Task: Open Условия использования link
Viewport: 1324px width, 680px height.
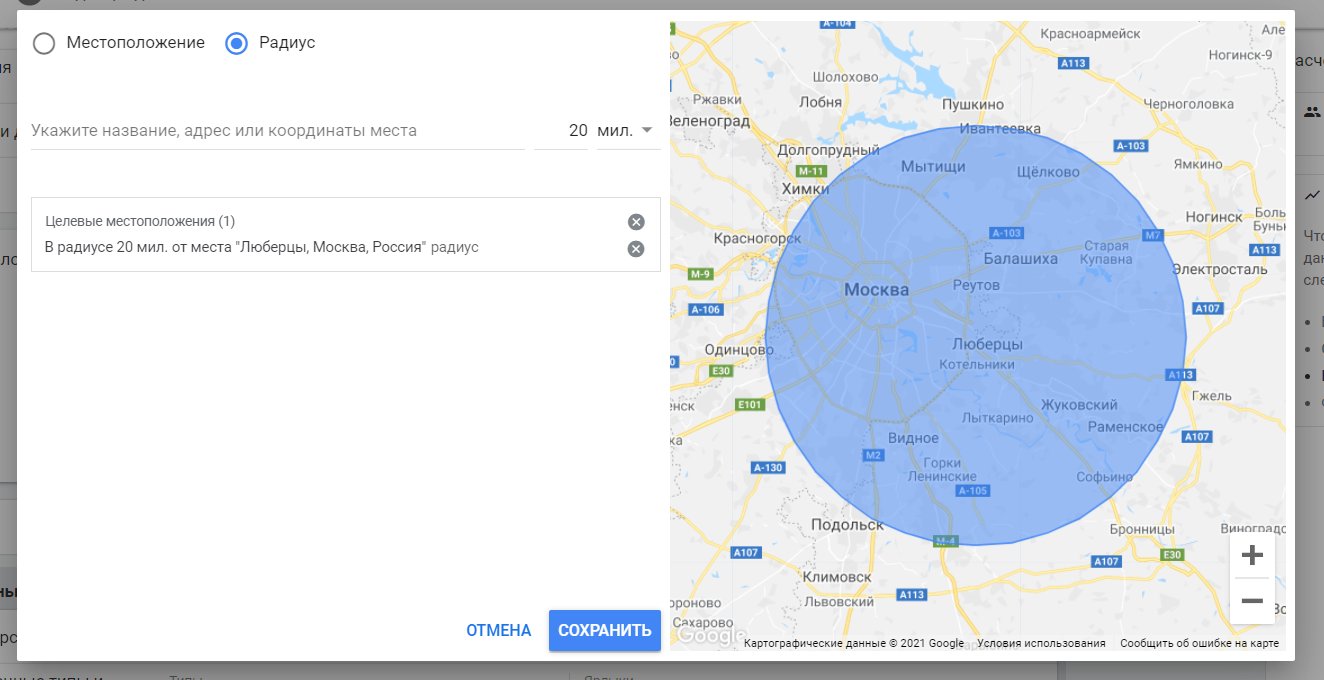Action: 1041,644
